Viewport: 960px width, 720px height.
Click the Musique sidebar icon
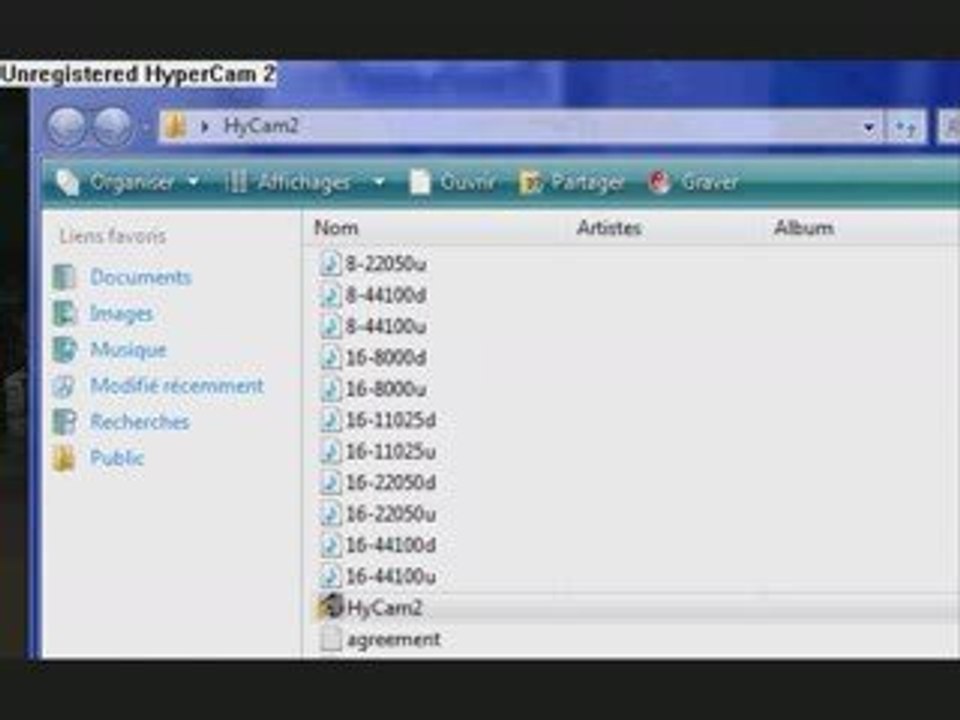point(64,350)
